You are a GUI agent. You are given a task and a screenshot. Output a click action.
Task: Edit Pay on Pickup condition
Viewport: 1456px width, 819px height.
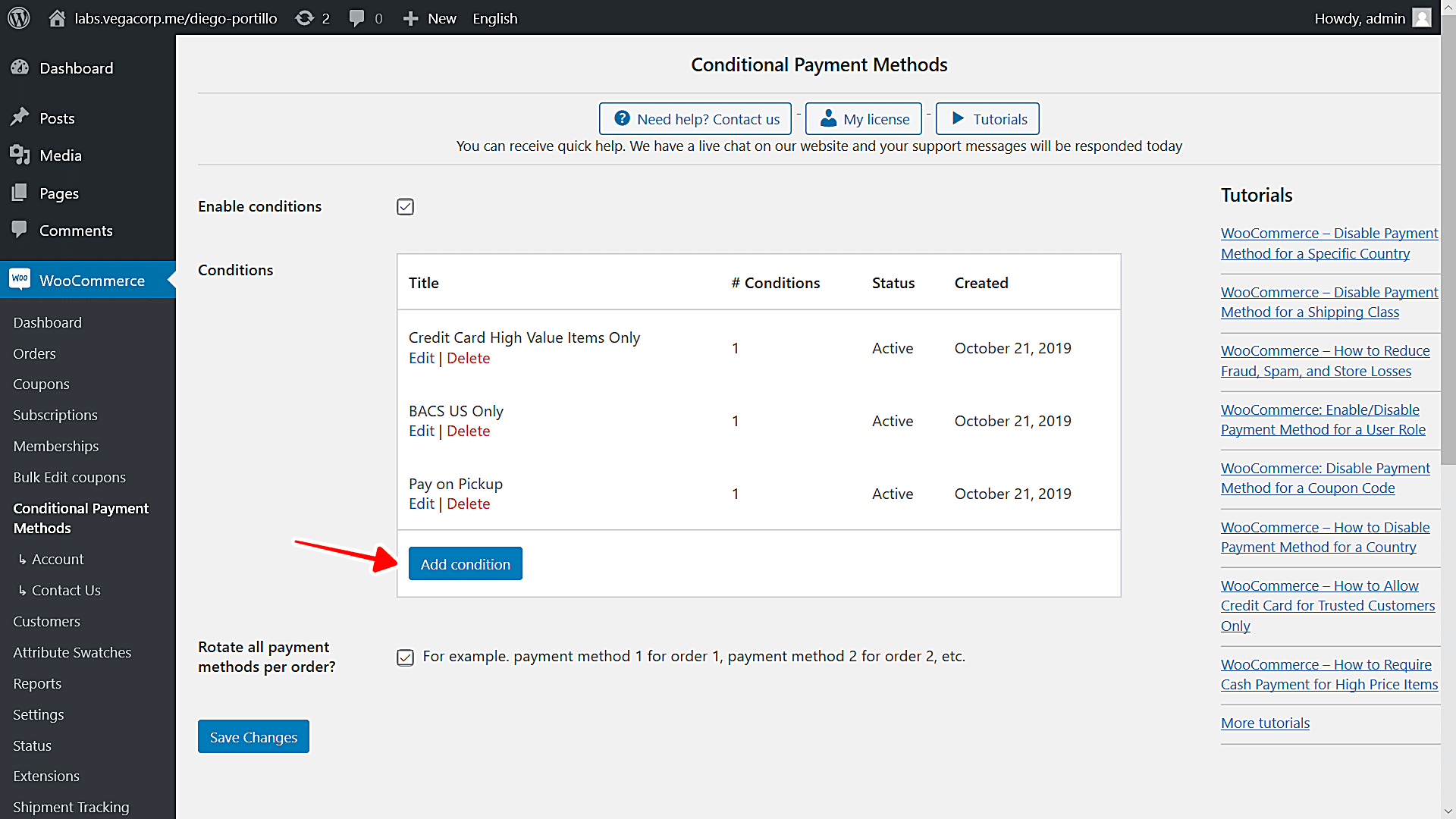tap(421, 504)
